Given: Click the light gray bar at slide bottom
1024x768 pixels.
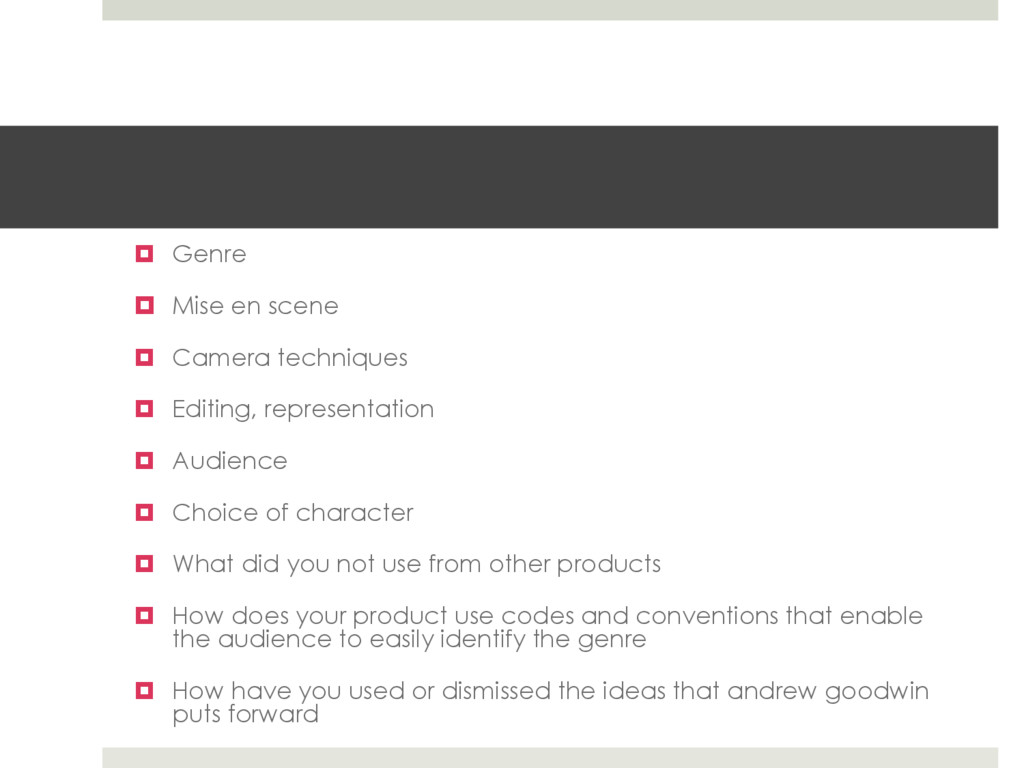Looking at the screenshot, I should (550, 758).
